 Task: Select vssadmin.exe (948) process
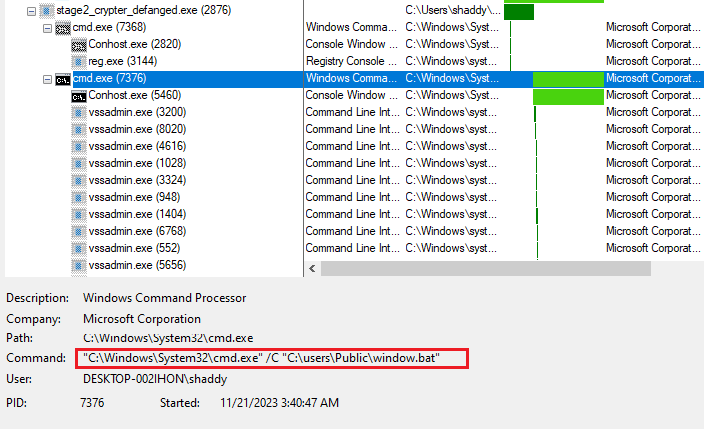pyautogui.click(x=134, y=197)
